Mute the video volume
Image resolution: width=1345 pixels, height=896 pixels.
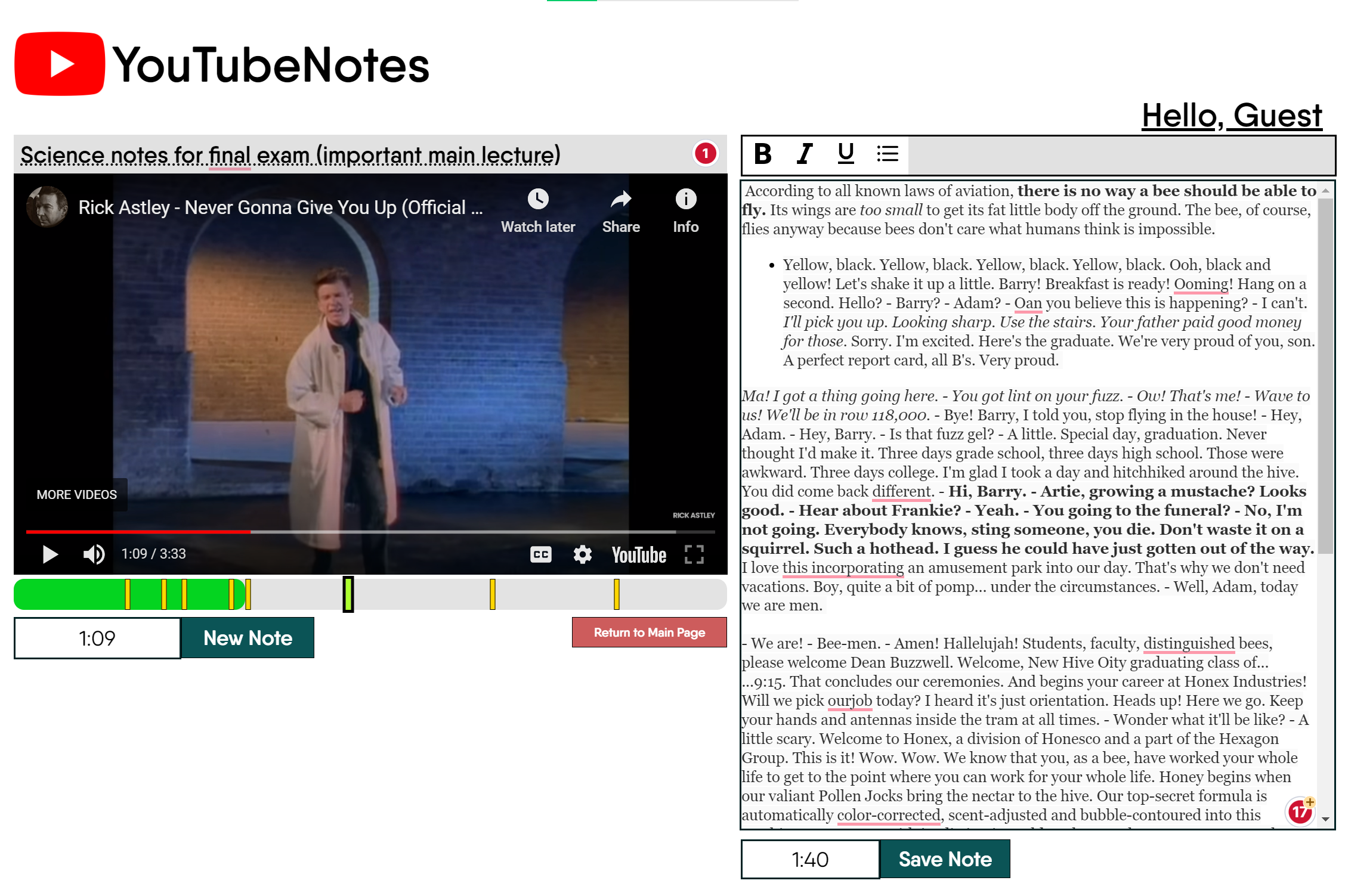pyautogui.click(x=94, y=554)
